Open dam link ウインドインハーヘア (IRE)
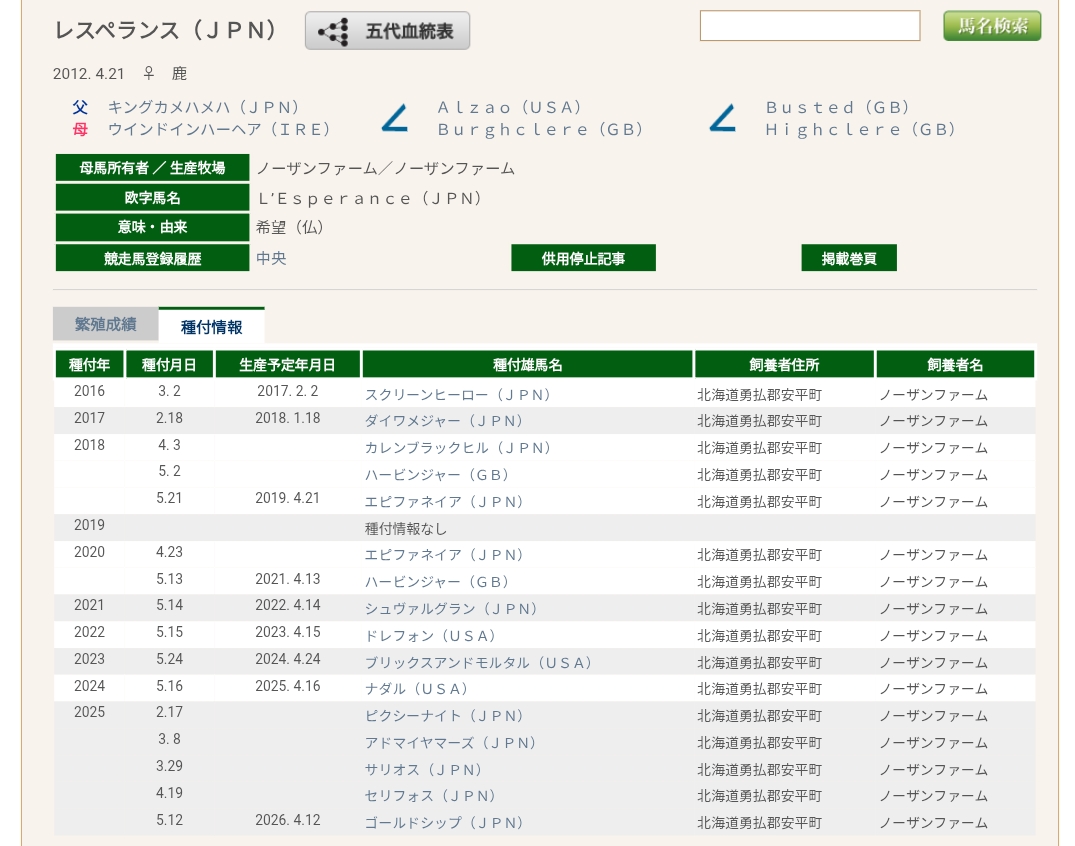Viewport: 1075px width, 846px height. 218,129
